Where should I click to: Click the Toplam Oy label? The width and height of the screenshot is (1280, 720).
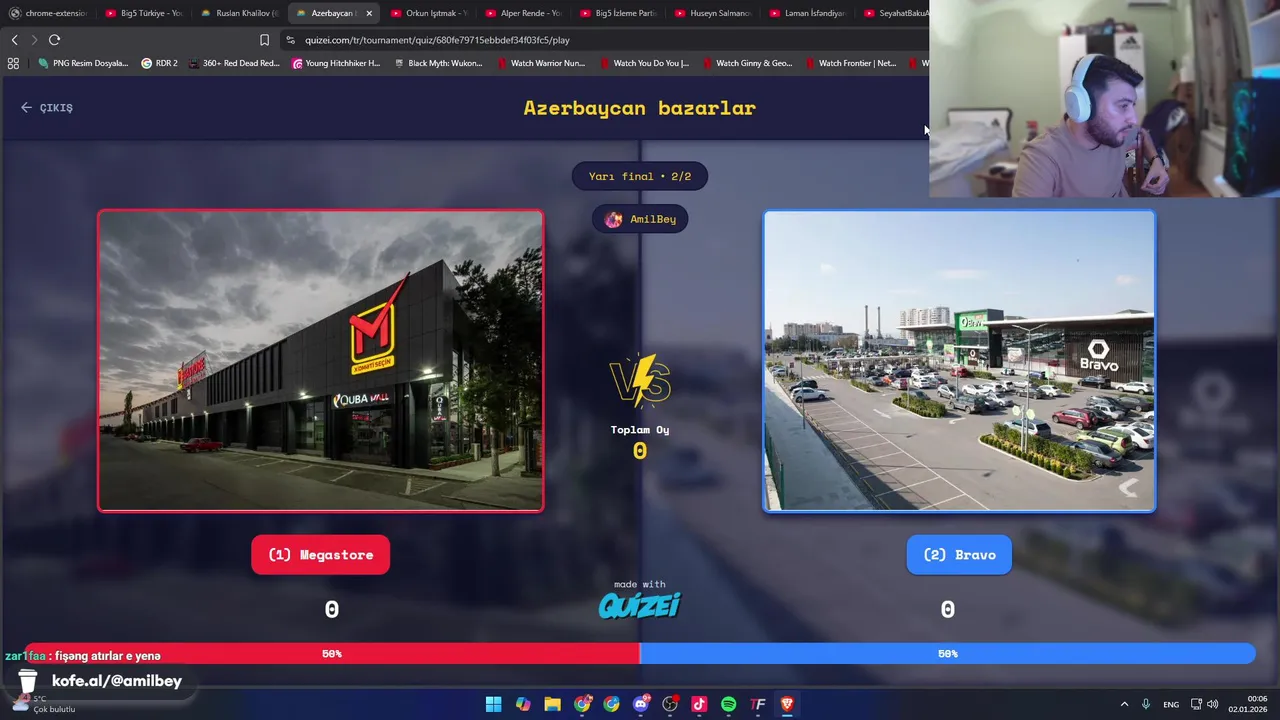coord(640,430)
